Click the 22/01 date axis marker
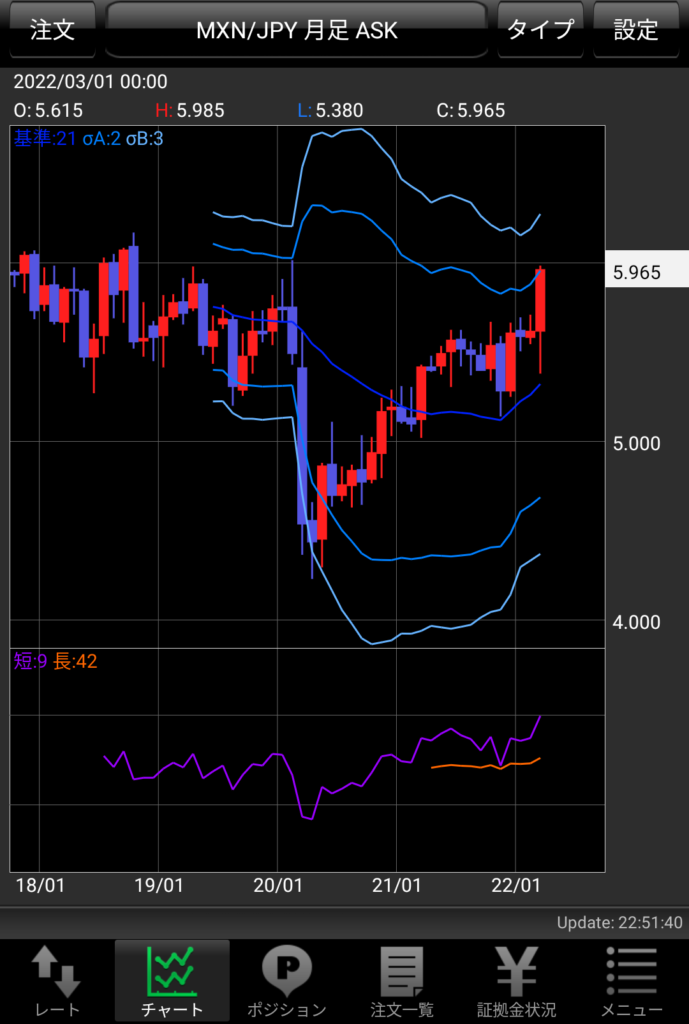The height and width of the screenshot is (1024, 689). pos(516,886)
